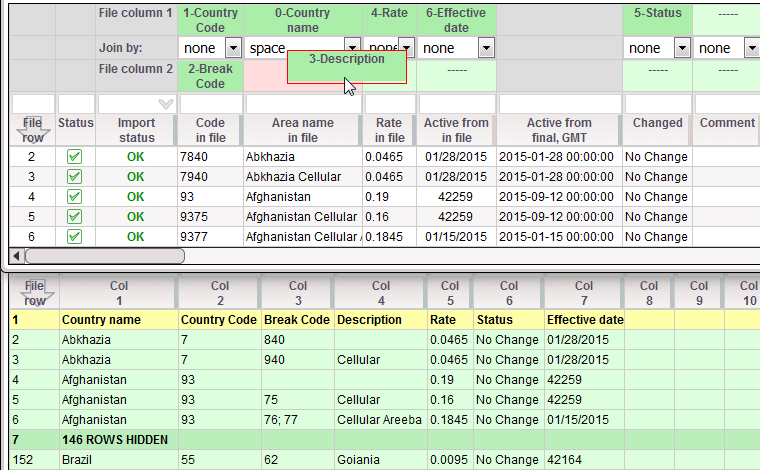Image resolution: width=760 pixels, height=470 pixels.
Task: Click the 'Import status' column header
Action: coord(137,130)
